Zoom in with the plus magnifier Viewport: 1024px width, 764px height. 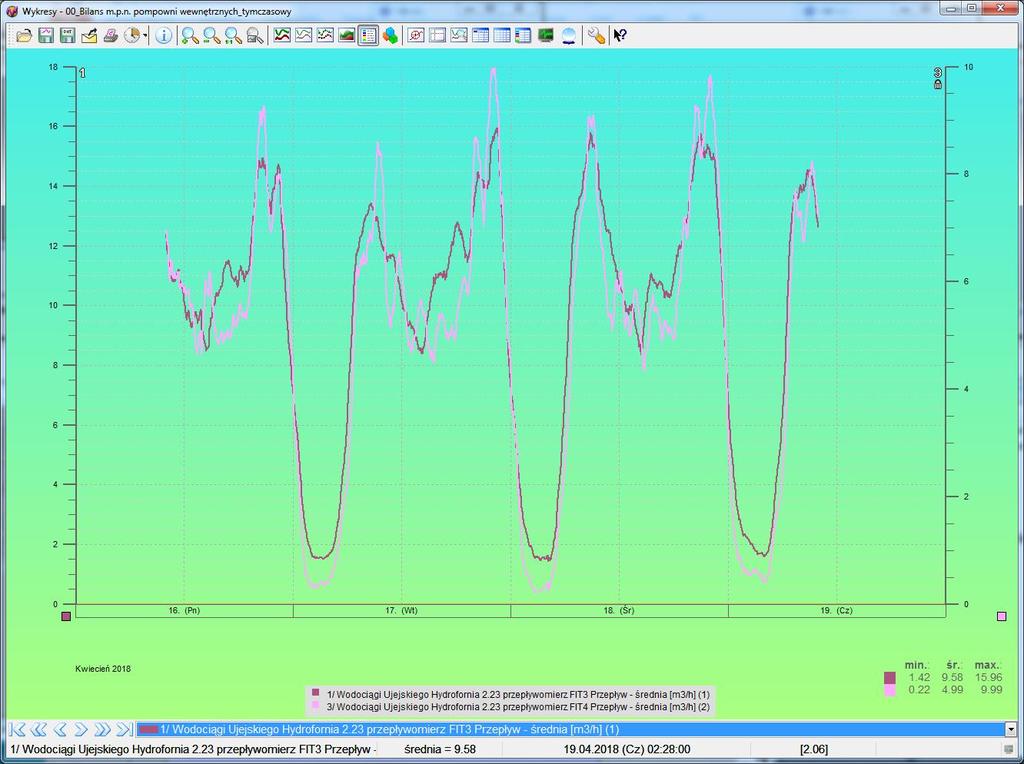pos(190,35)
